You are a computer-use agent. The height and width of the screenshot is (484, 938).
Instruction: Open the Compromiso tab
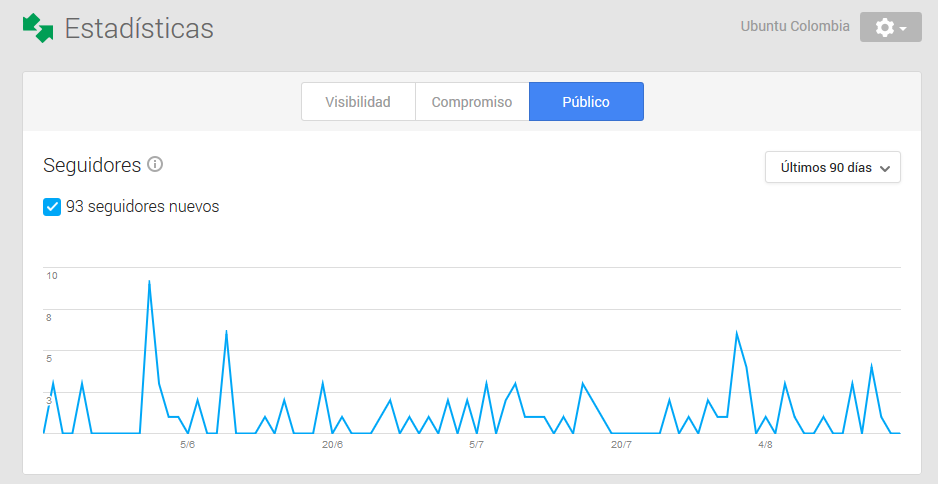point(472,102)
